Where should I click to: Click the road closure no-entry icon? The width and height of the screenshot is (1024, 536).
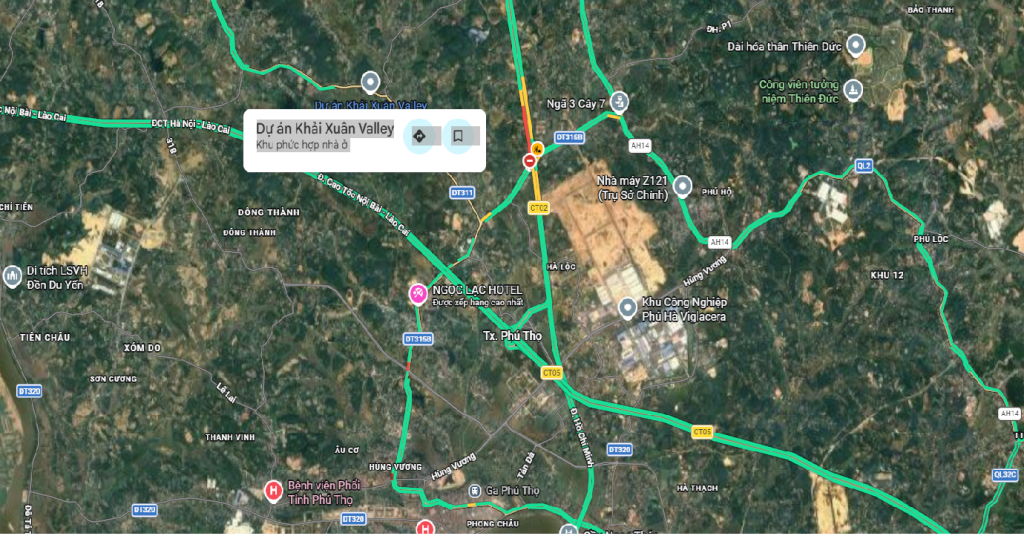pyautogui.click(x=530, y=160)
